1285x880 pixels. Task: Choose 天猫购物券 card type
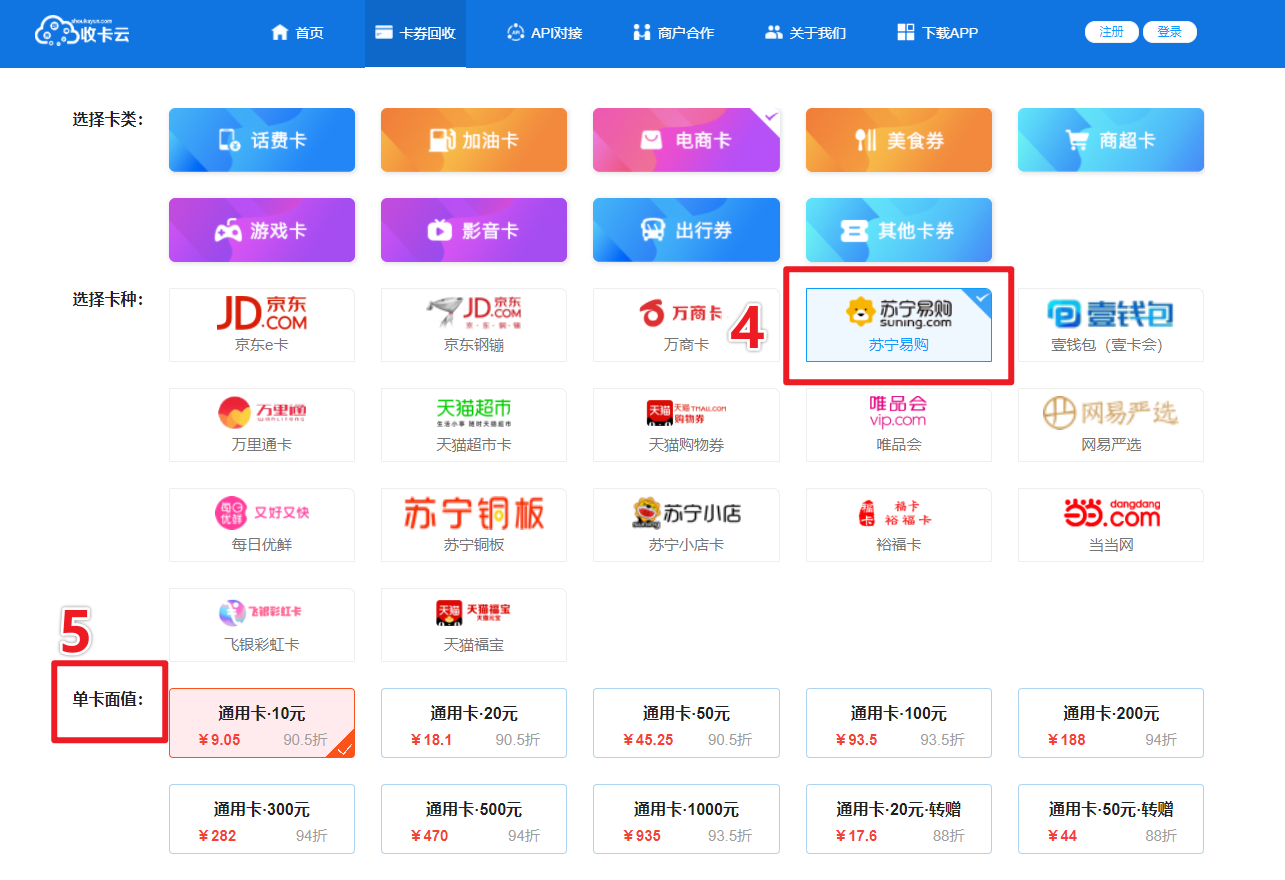click(x=686, y=425)
